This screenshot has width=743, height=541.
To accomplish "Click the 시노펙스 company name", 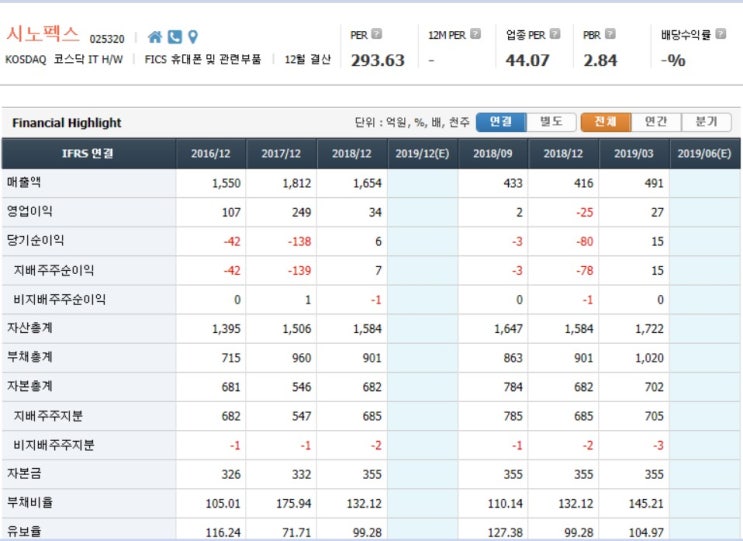I will [43, 34].
